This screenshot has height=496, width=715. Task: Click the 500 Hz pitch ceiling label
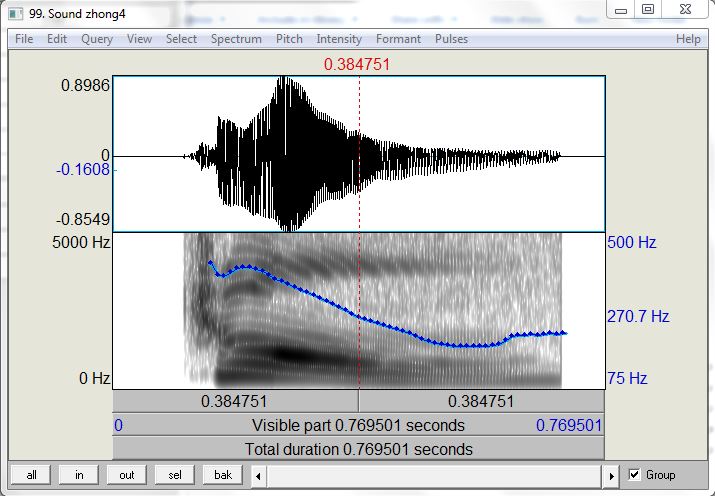click(x=632, y=242)
